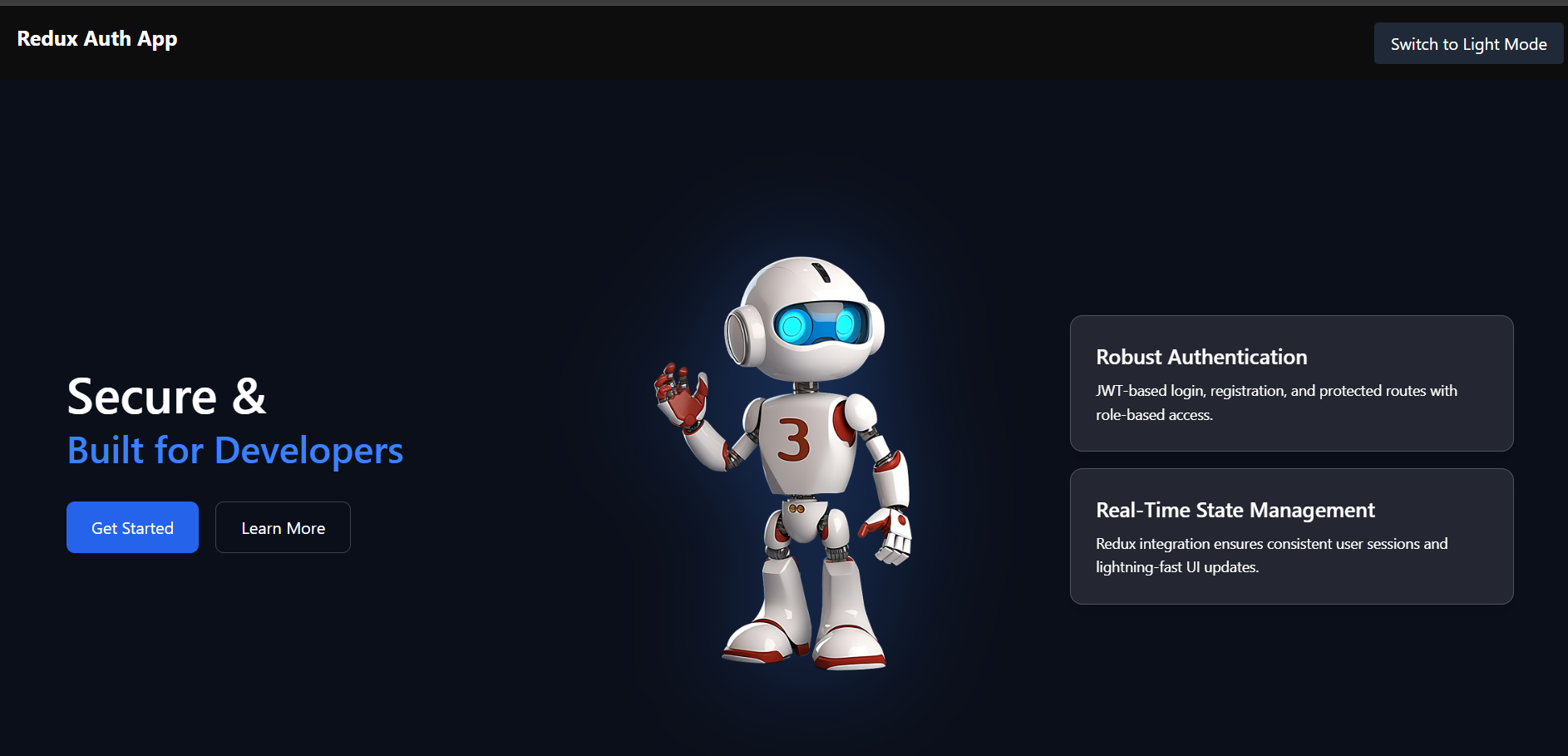The image size is (1568, 756).
Task: Select the Robust Authentication card heading
Action: coord(1201,358)
